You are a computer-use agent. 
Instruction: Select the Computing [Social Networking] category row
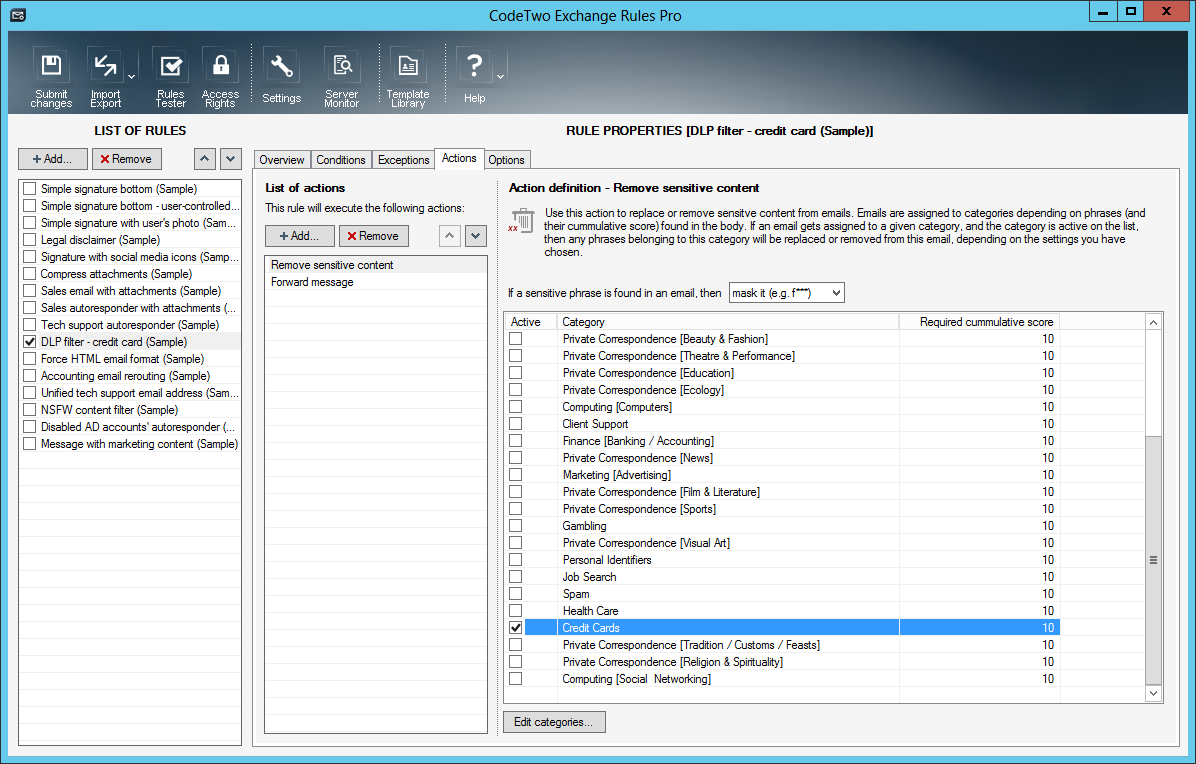782,679
